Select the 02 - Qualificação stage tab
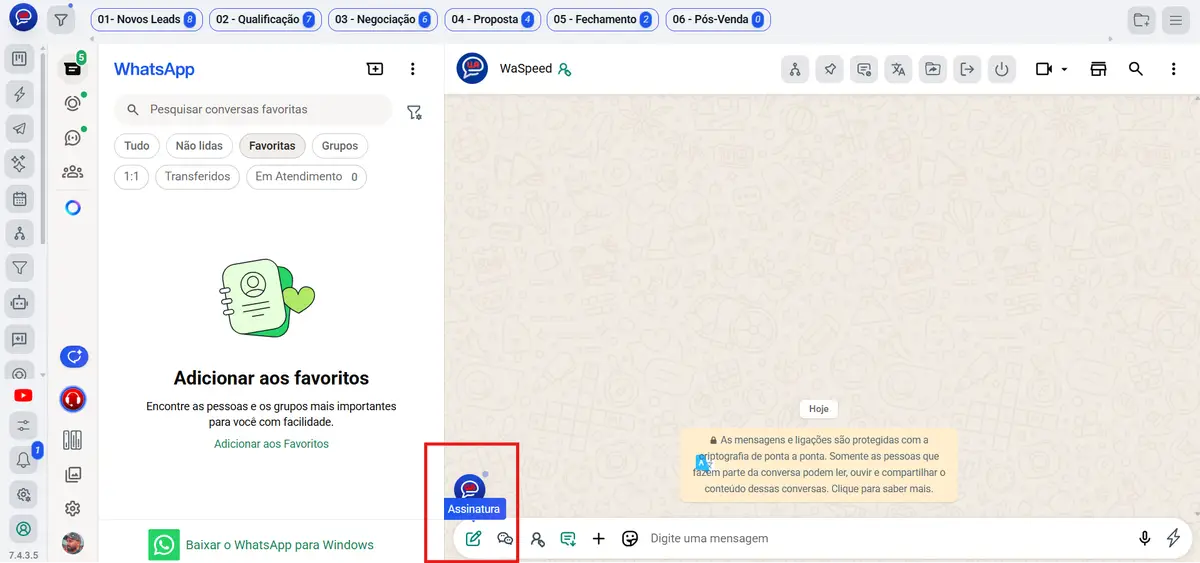1200x563 pixels. tap(266, 19)
